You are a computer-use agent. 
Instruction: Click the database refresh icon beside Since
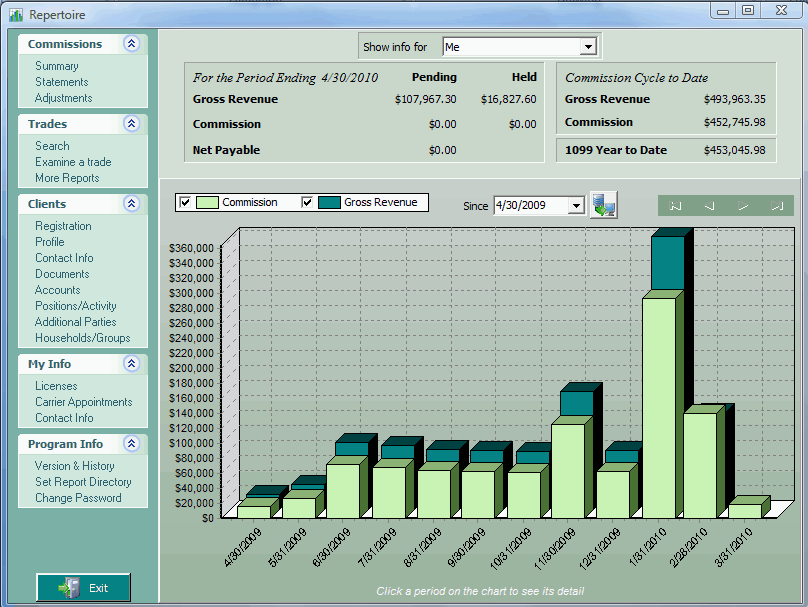click(x=603, y=205)
